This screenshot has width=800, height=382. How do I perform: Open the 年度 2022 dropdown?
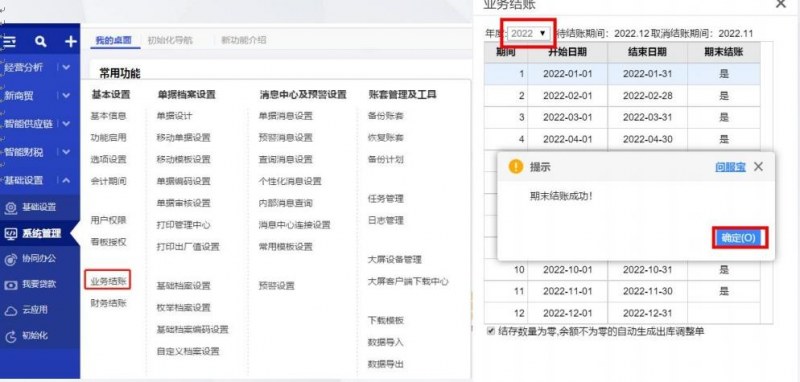pyautogui.click(x=528, y=33)
